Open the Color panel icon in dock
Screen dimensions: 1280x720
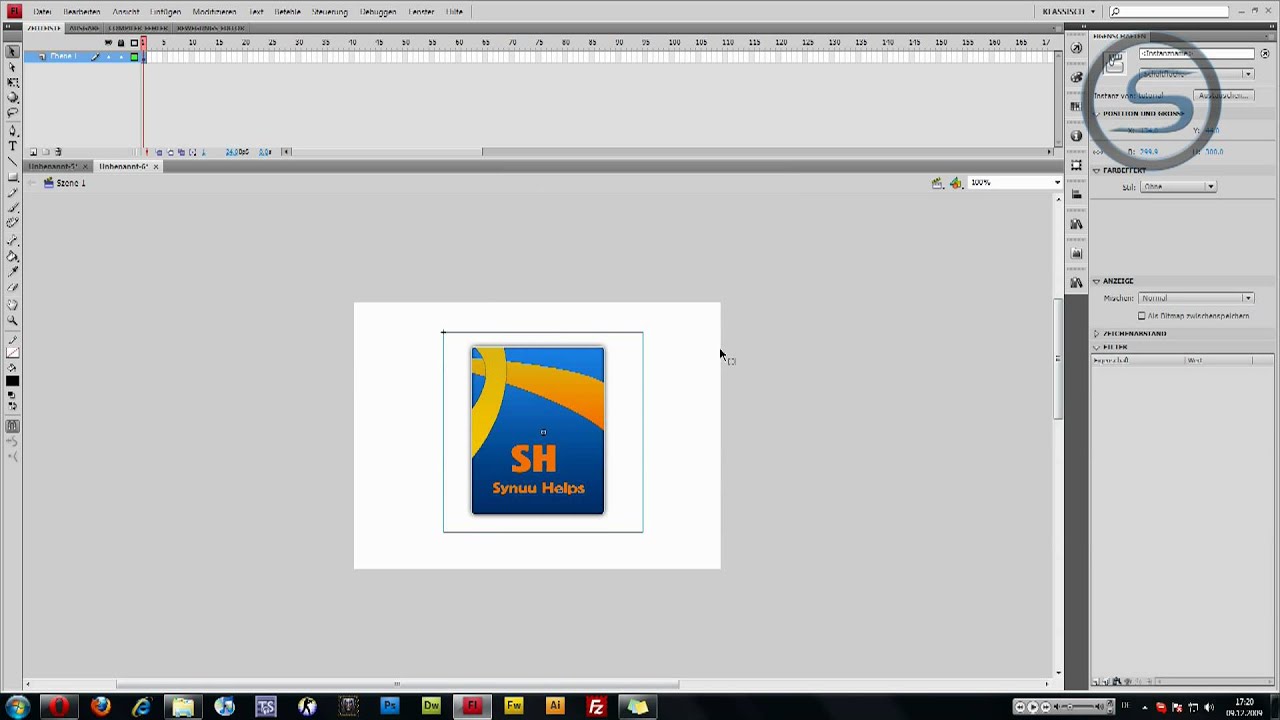point(1076,77)
